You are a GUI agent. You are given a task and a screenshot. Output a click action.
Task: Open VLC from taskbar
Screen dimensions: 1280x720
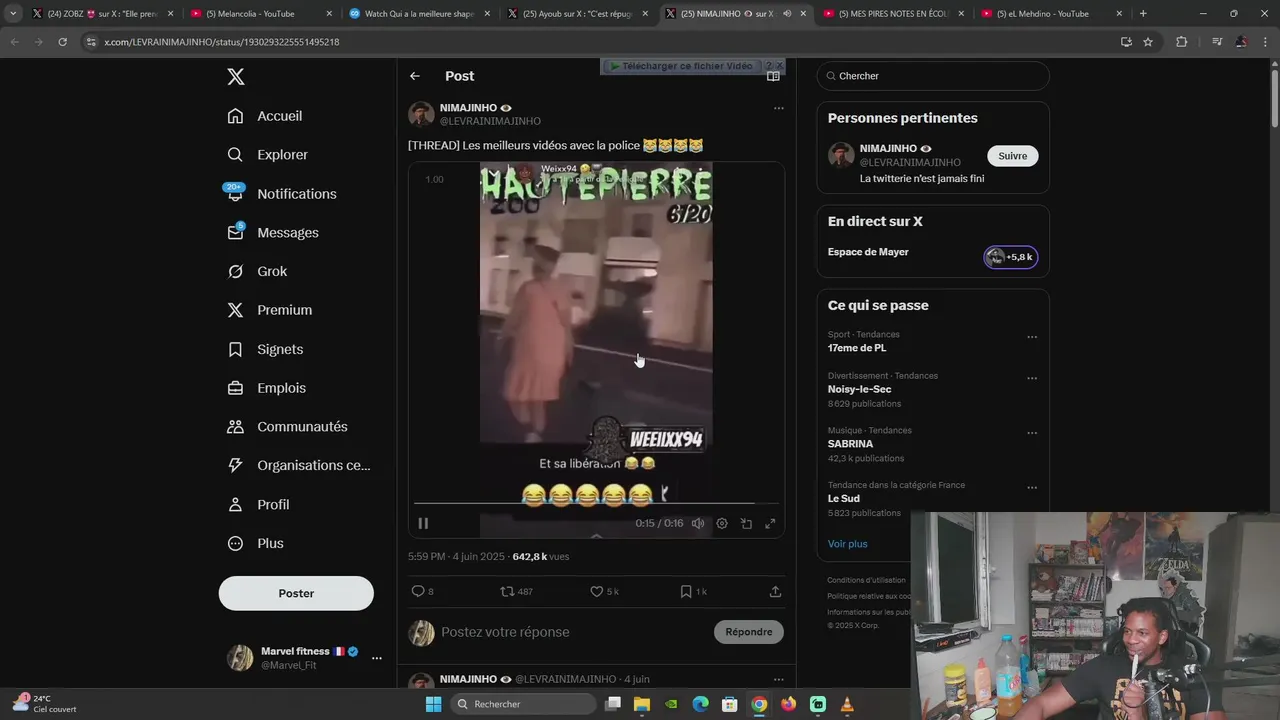point(847,704)
